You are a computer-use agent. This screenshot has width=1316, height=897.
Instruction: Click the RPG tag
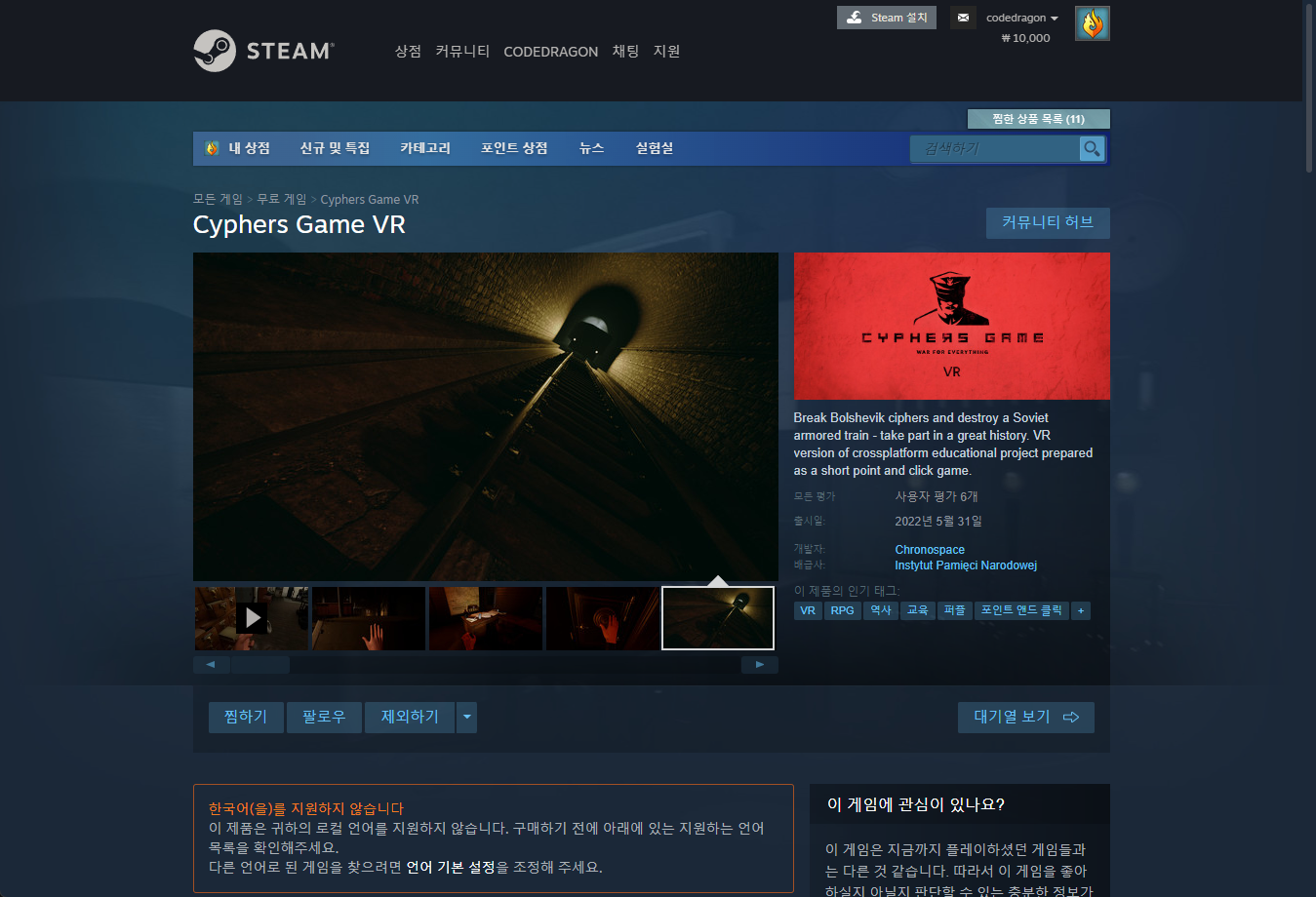point(842,610)
